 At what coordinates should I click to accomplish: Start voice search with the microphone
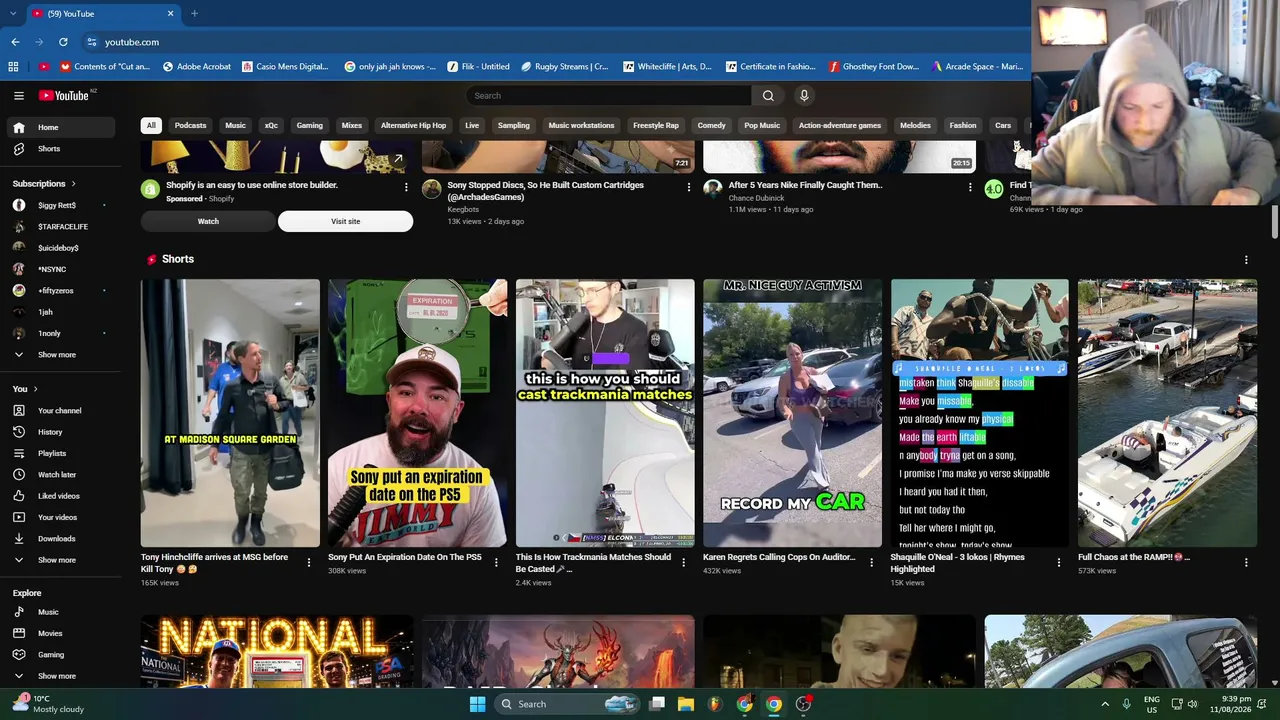coord(803,95)
